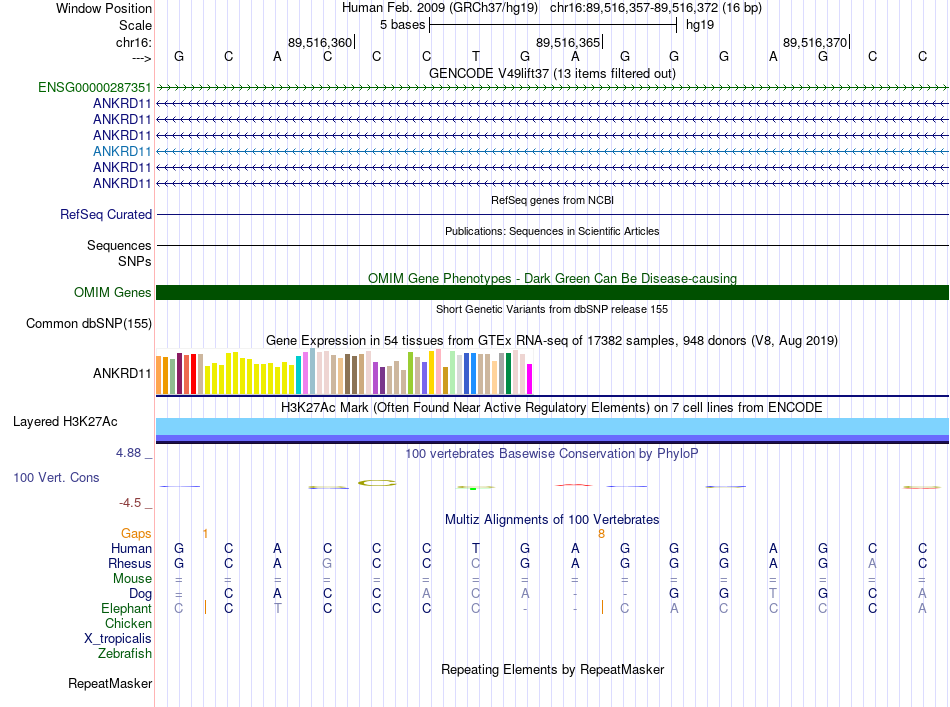This screenshot has width=950, height=707.
Task: Open the RefSeq genes from NCBI title
Action: [552, 200]
